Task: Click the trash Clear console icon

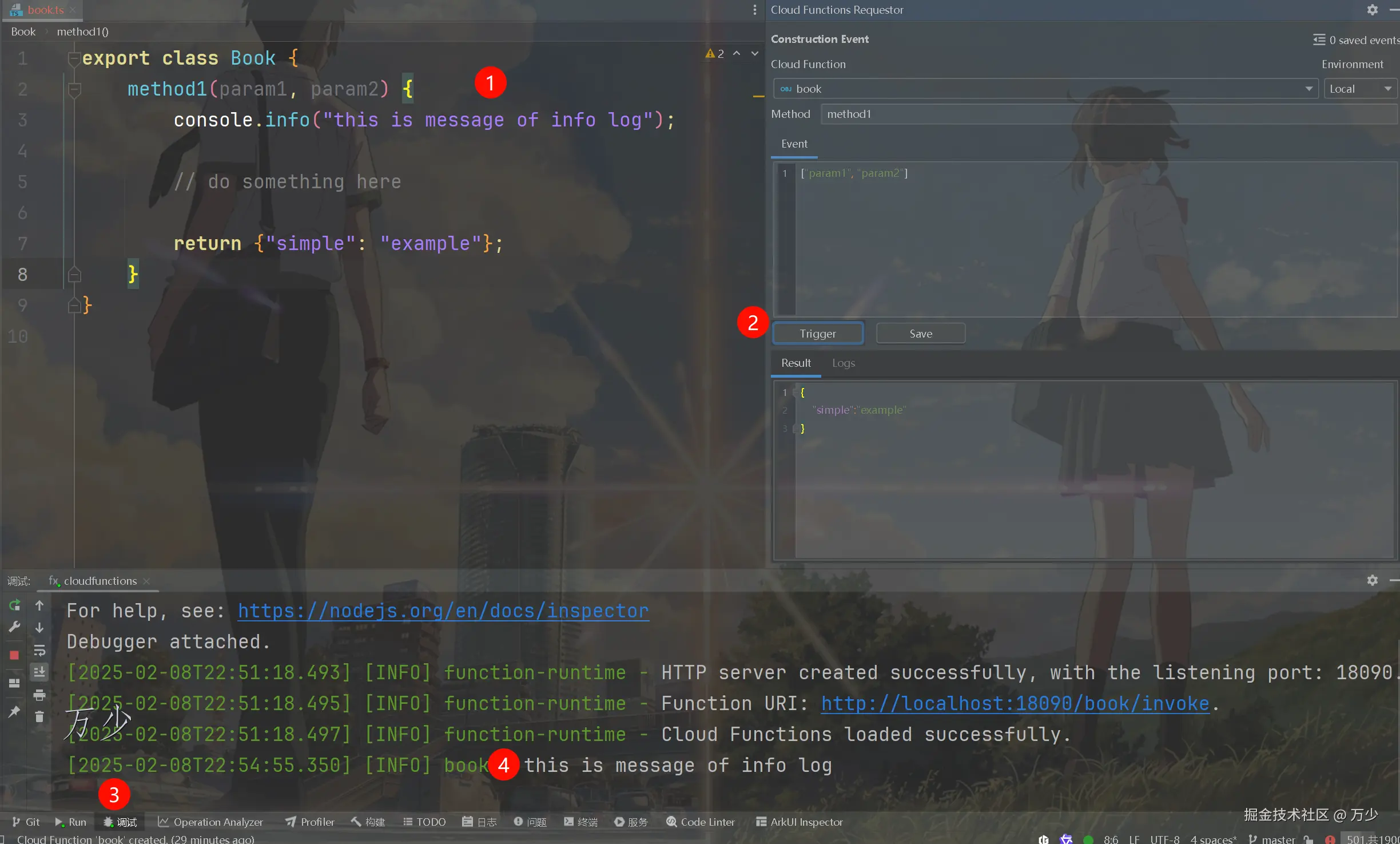Action: 39,716
